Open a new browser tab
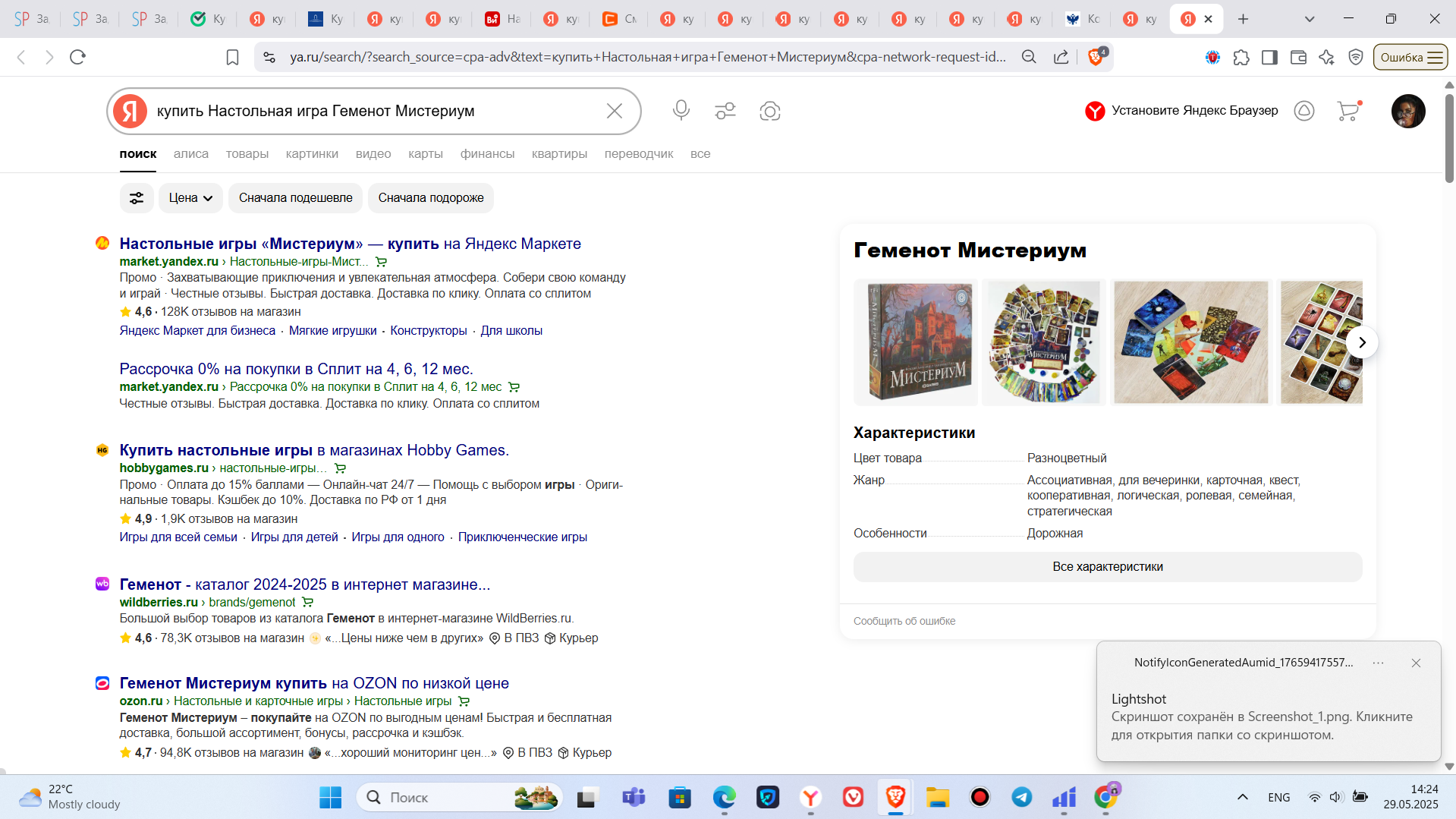Viewport: 1456px width, 819px height. (x=1243, y=19)
